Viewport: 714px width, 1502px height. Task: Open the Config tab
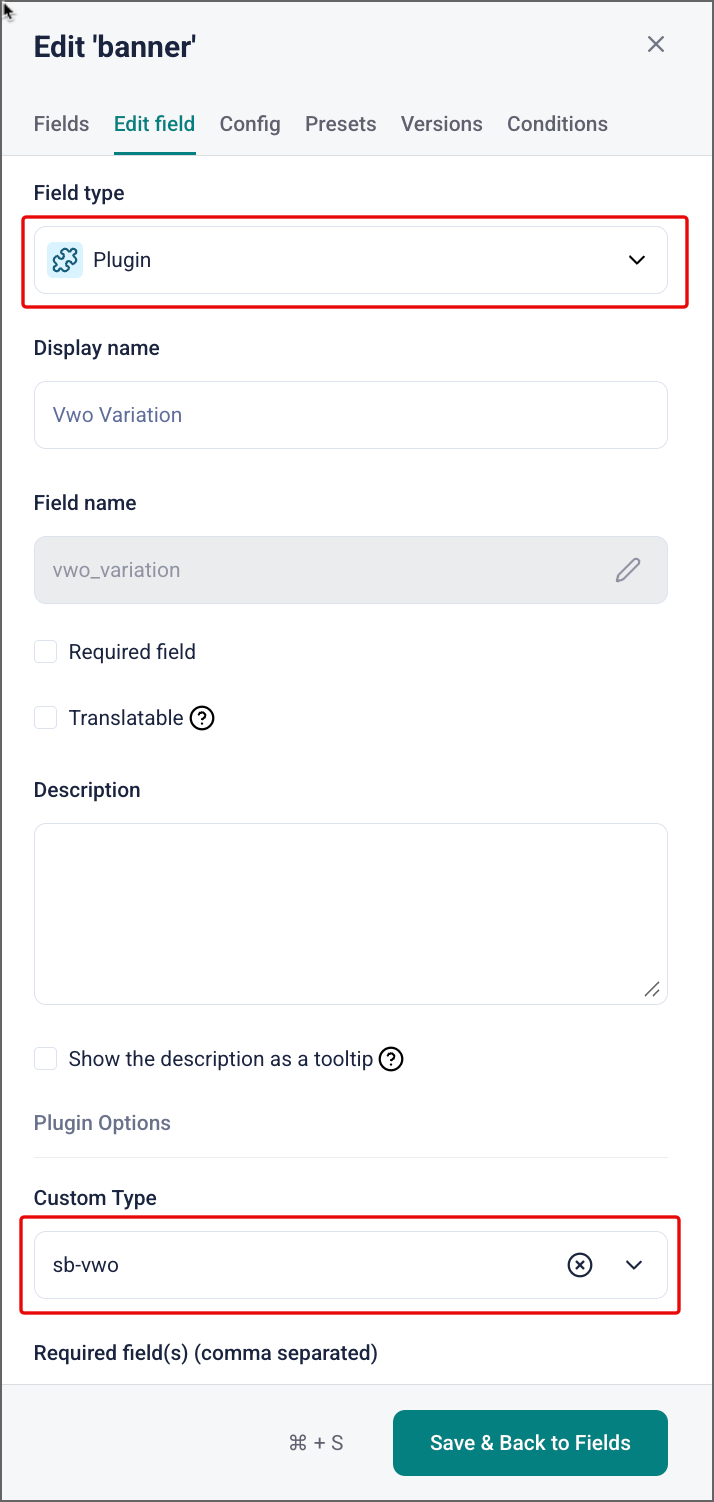click(250, 124)
